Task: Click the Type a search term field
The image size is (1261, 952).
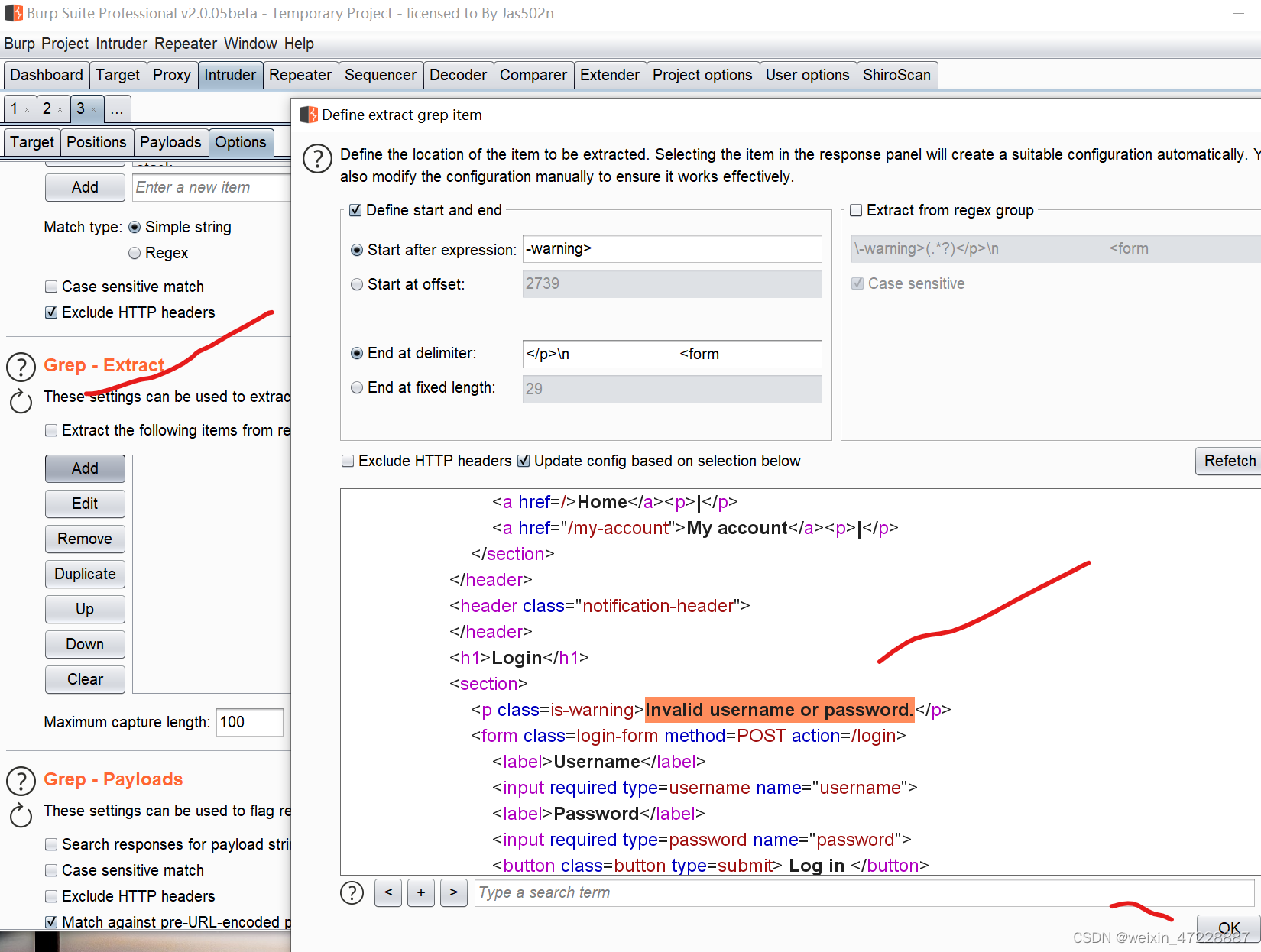Action: pyautogui.click(x=864, y=892)
